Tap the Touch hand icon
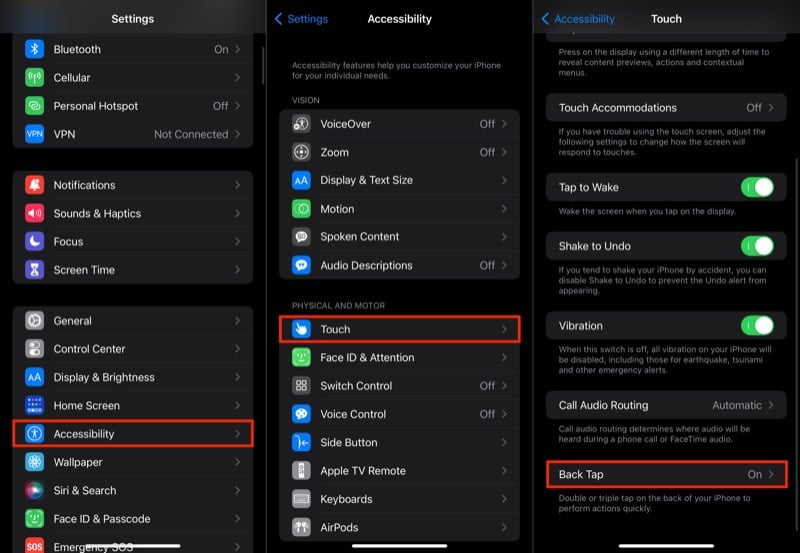The width and height of the screenshot is (800, 553). click(x=302, y=329)
